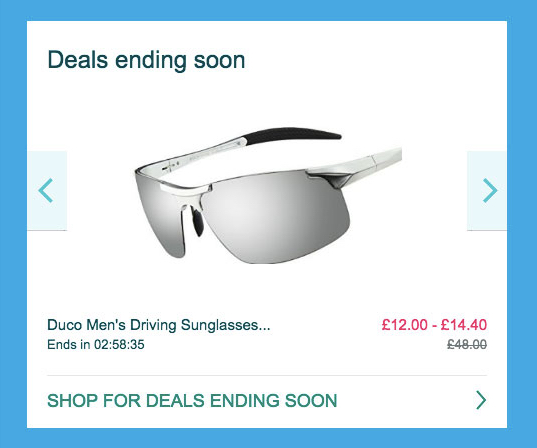This screenshot has height=448, width=537.
Task: Select the £12.00 - £14.40 price
Action: pyautogui.click(x=434, y=325)
